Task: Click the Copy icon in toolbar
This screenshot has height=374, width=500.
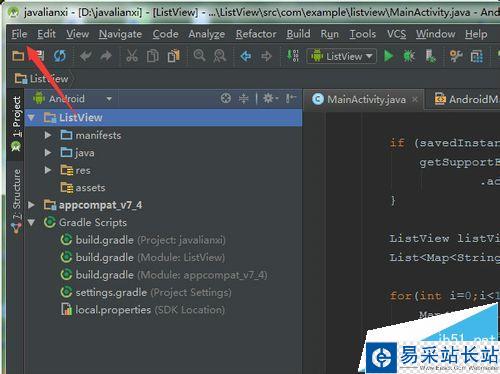Action: 153,56
